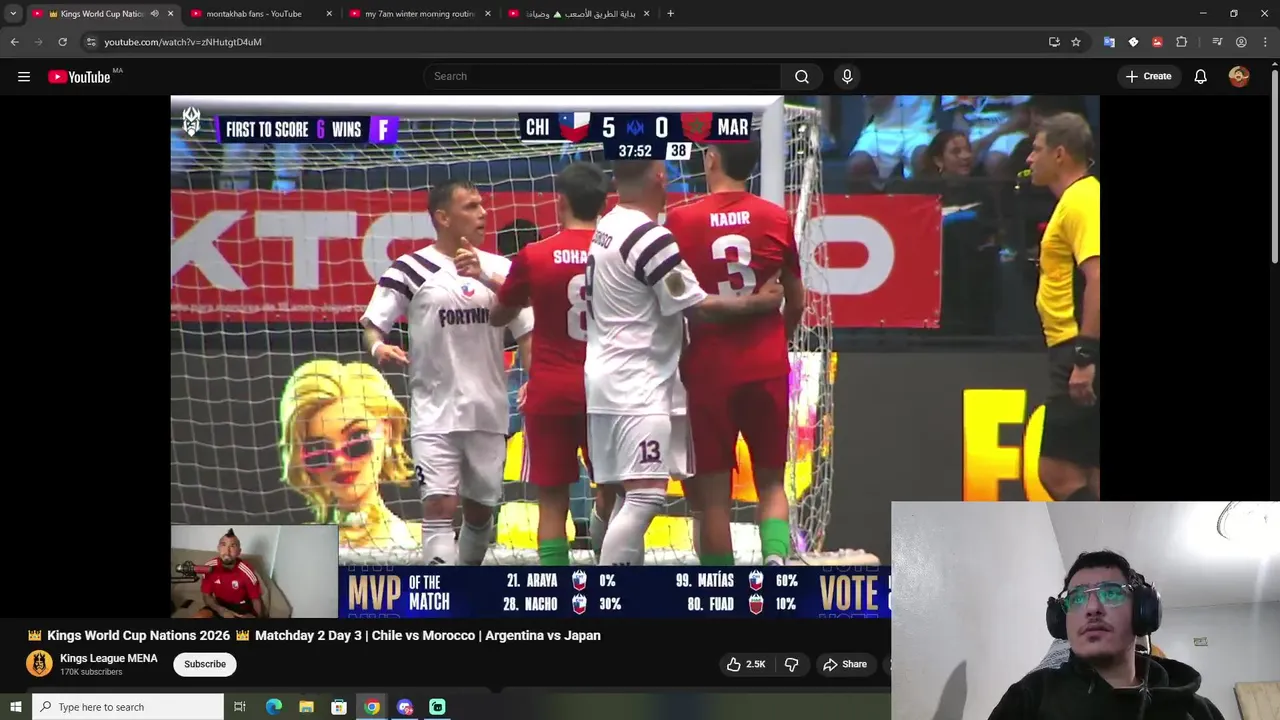Open the Chrome three-dot menu

click(x=1265, y=42)
